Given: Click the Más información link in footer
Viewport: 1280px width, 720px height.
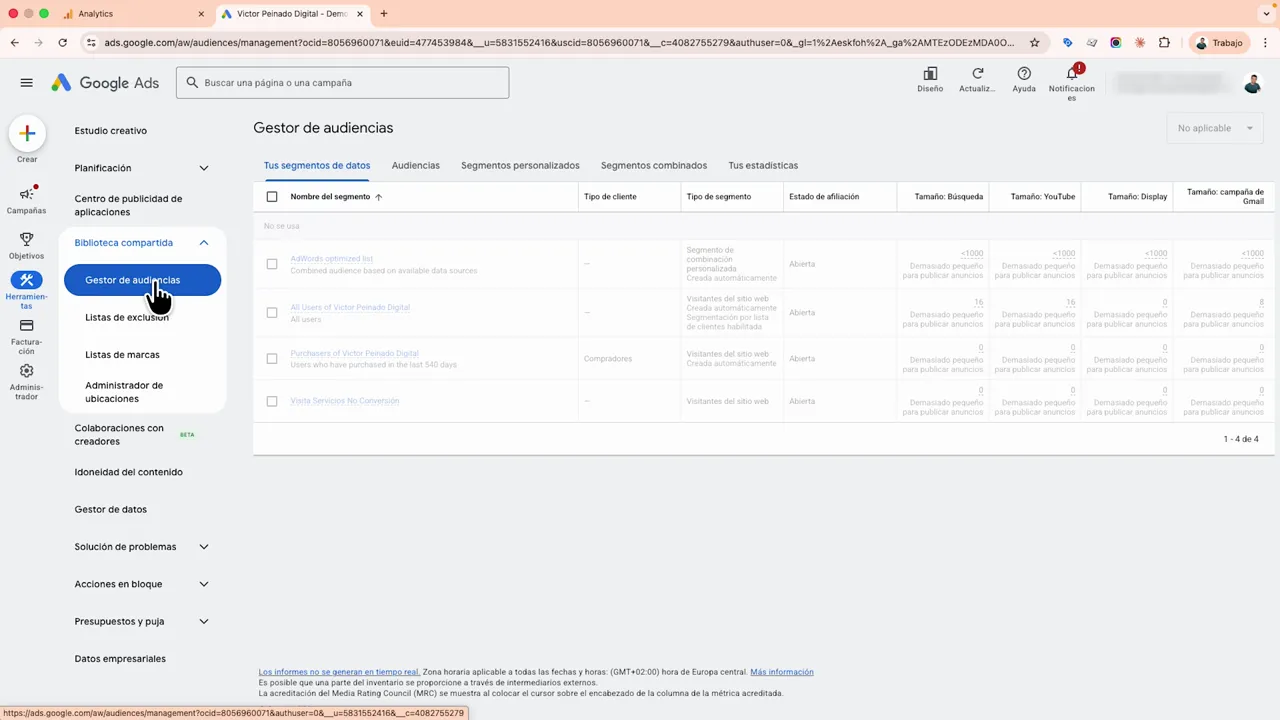Looking at the screenshot, I should coord(782,672).
